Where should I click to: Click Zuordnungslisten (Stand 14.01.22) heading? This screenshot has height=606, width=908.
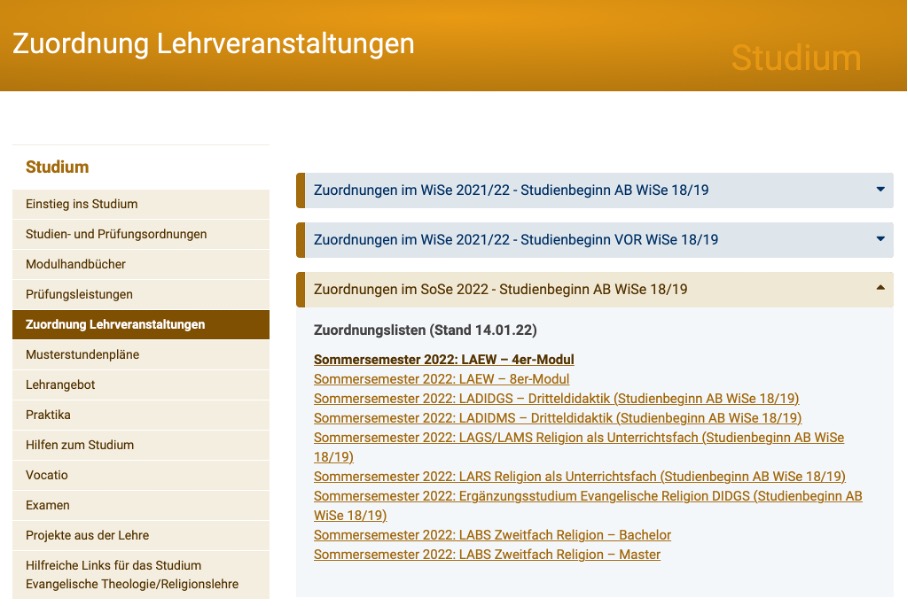[425, 330]
